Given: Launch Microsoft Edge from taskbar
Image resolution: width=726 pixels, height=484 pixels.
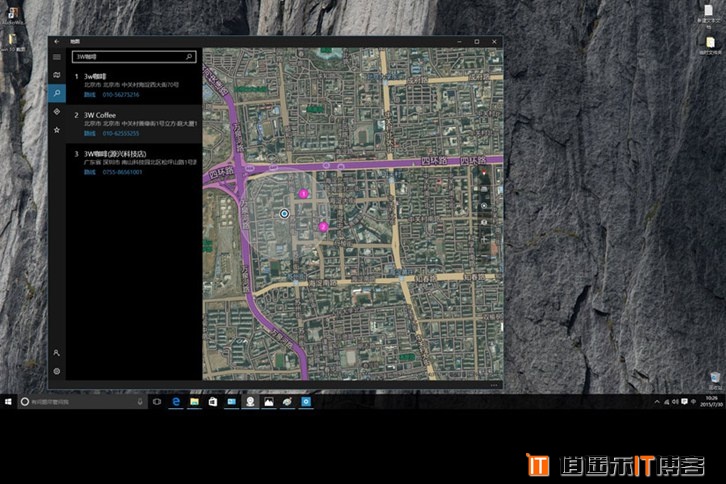Looking at the screenshot, I should [176, 402].
